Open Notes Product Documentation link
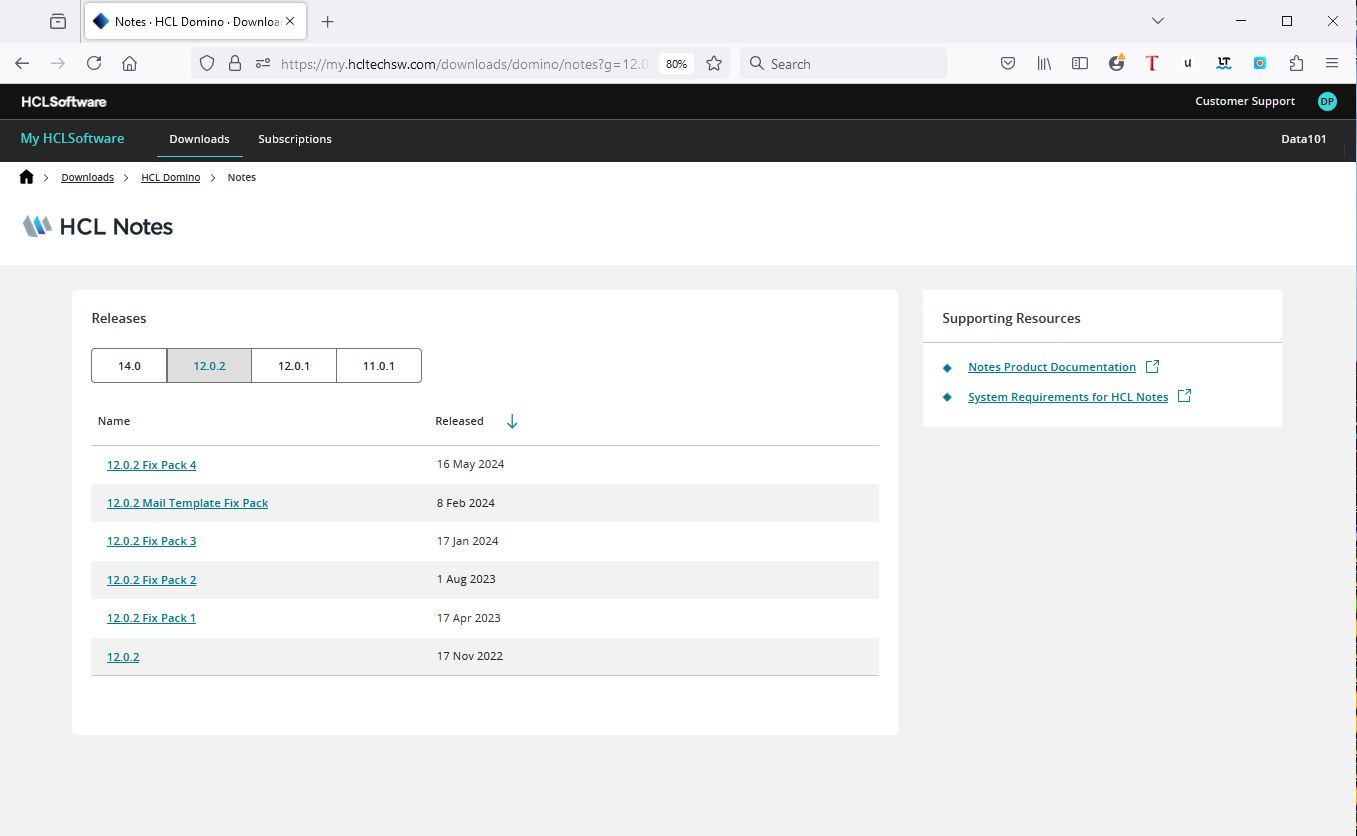The height and width of the screenshot is (836, 1357). coord(1052,367)
